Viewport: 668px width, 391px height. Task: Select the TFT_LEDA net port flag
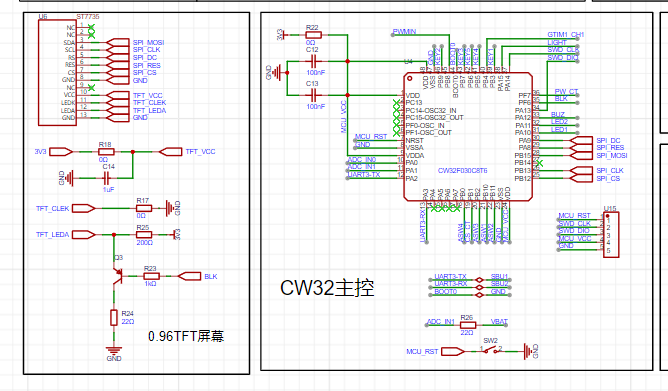coord(84,235)
